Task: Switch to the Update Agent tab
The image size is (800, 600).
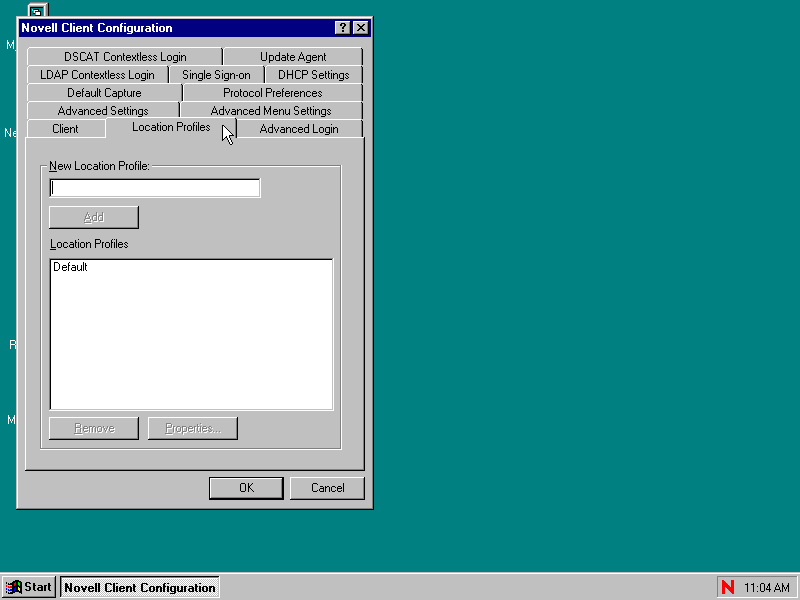Action: pos(293,57)
